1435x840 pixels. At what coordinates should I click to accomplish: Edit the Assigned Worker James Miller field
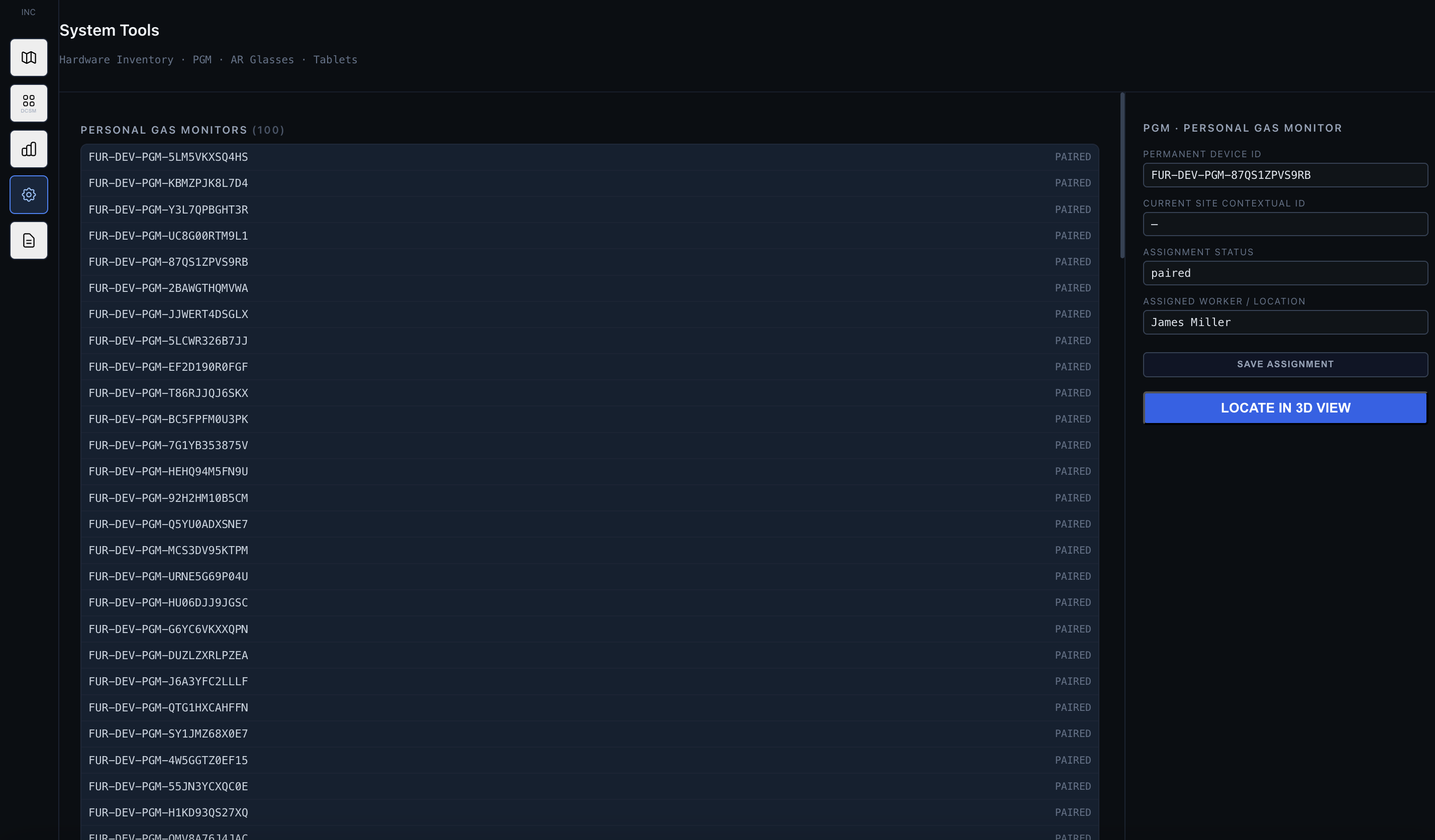coord(1285,323)
